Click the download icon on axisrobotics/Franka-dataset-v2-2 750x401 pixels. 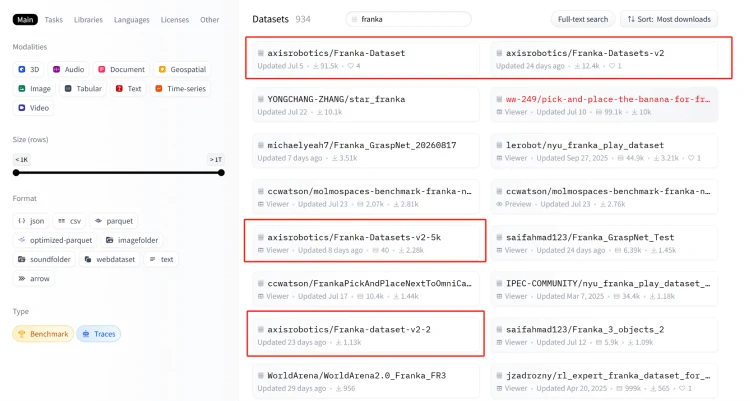click(339, 342)
